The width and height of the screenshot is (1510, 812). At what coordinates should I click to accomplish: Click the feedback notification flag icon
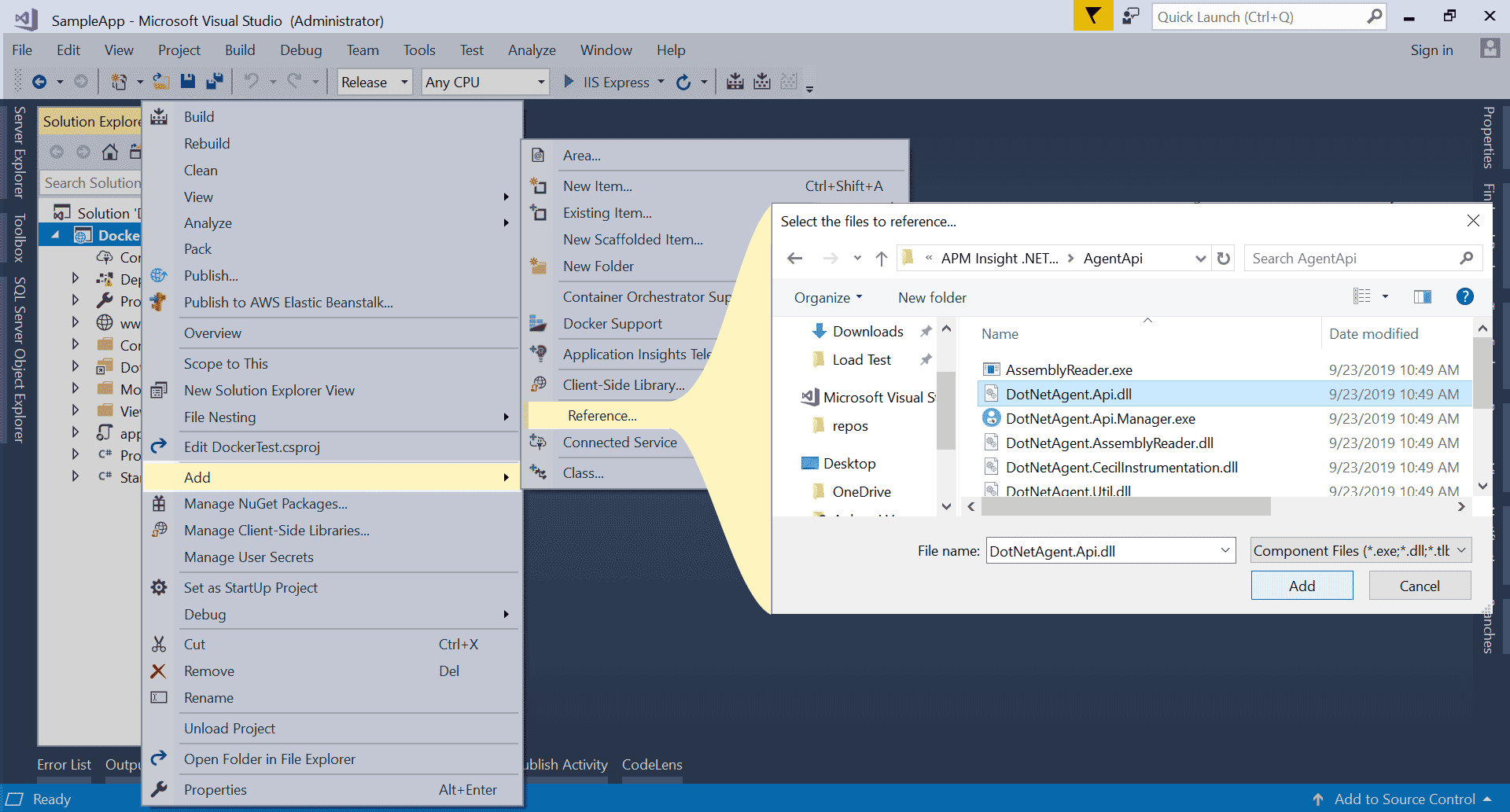[1092, 17]
